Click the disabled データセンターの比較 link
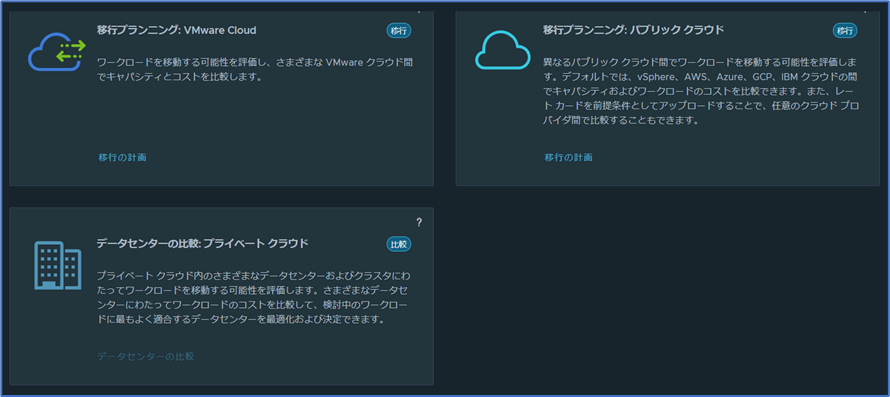Image resolution: width=890 pixels, height=397 pixels. pos(146,357)
